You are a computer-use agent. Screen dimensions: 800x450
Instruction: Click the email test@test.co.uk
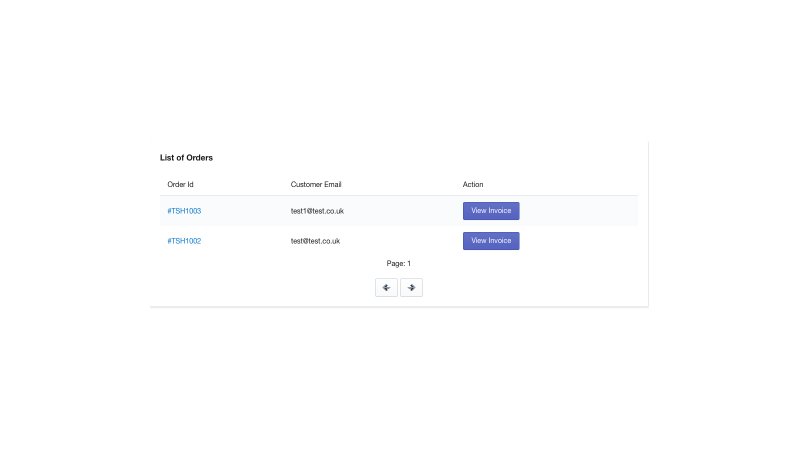315,241
